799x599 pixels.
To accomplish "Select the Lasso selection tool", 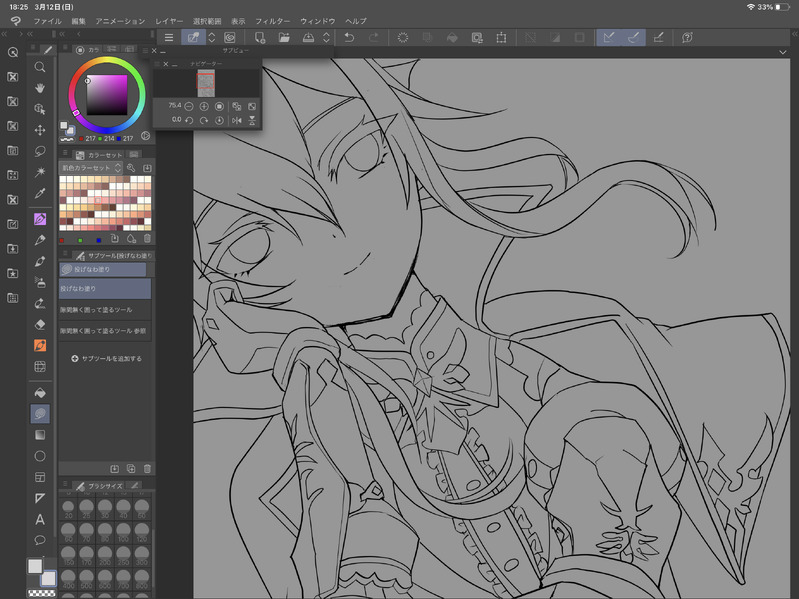I will (x=40, y=151).
